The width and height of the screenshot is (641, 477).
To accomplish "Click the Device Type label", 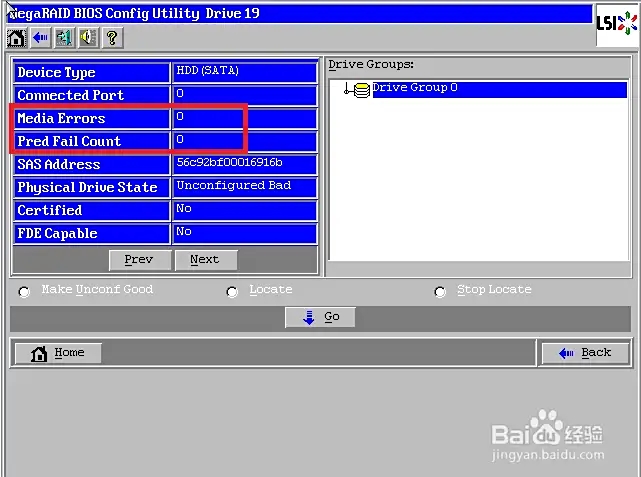I will point(56,72).
